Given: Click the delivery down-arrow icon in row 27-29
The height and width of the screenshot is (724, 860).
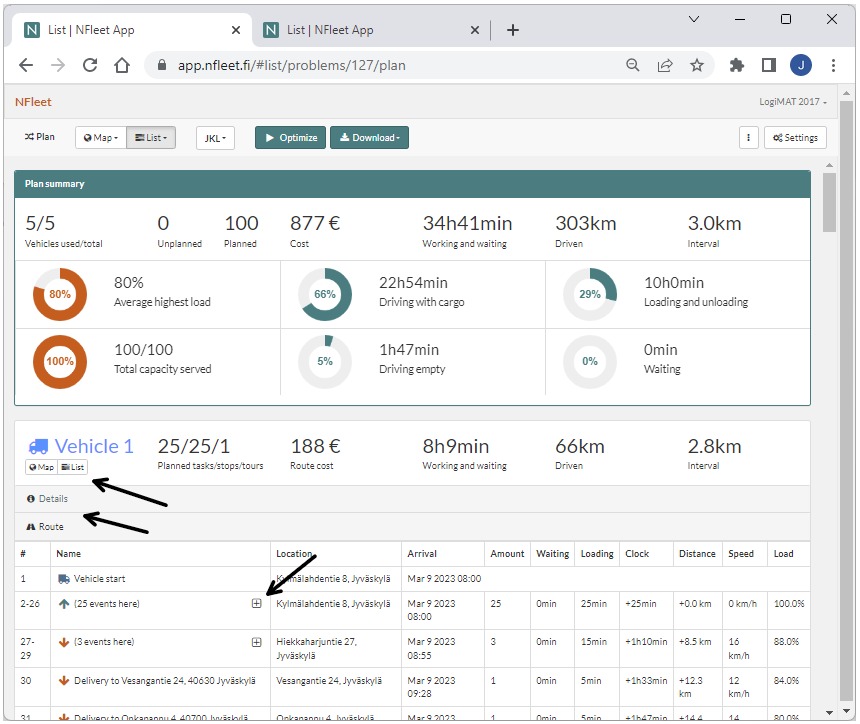Looking at the screenshot, I should pos(64,642).
